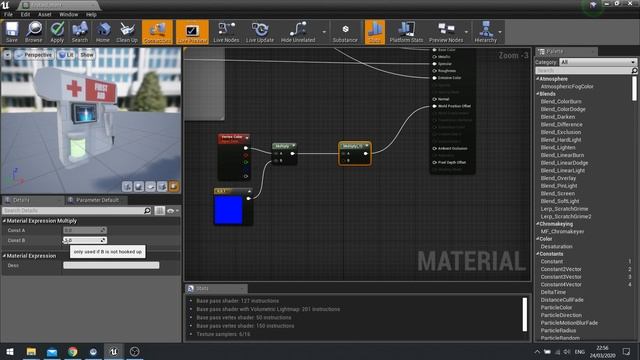Select Constant3Vector in the palette

561,277
